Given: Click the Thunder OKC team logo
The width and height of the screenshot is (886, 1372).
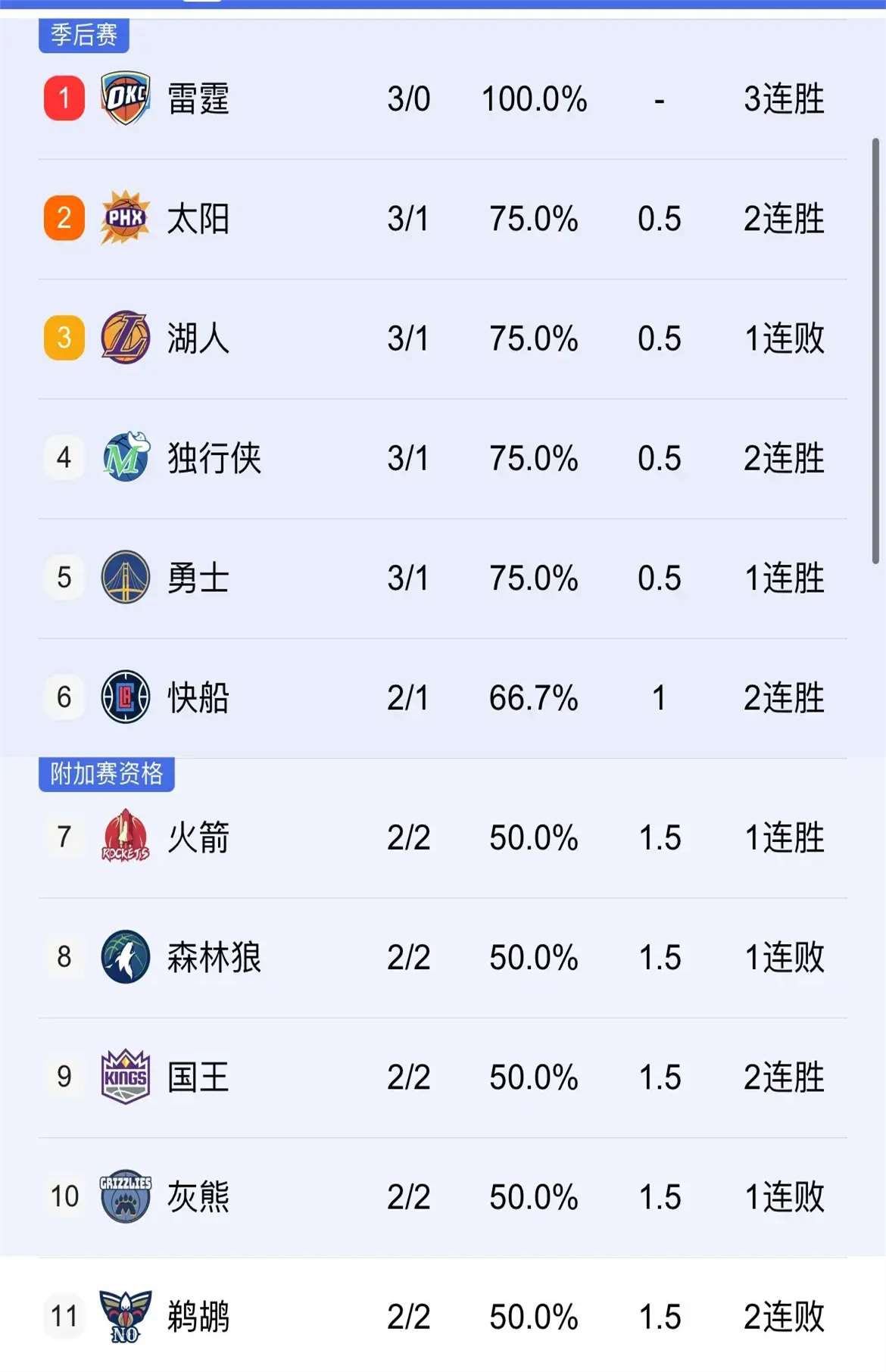Looking at the screenshot, I should point(126,98).
